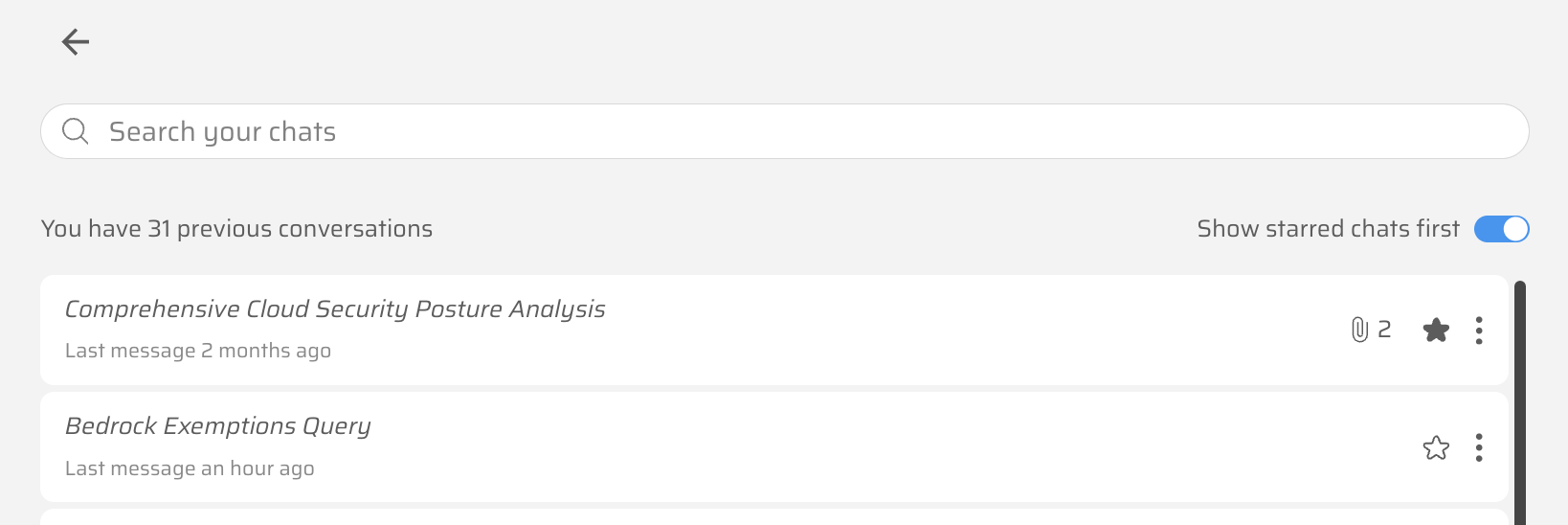Click the chat list vertical scrollbar

[x=1520, y=402]
